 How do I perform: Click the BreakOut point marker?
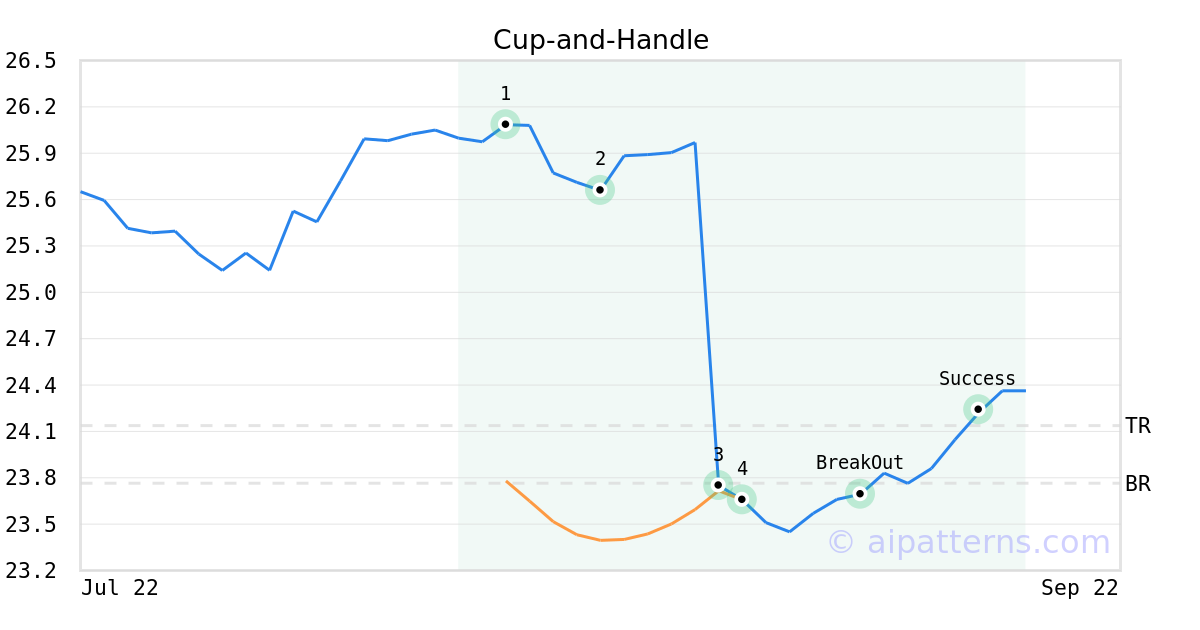click(860, 493)
